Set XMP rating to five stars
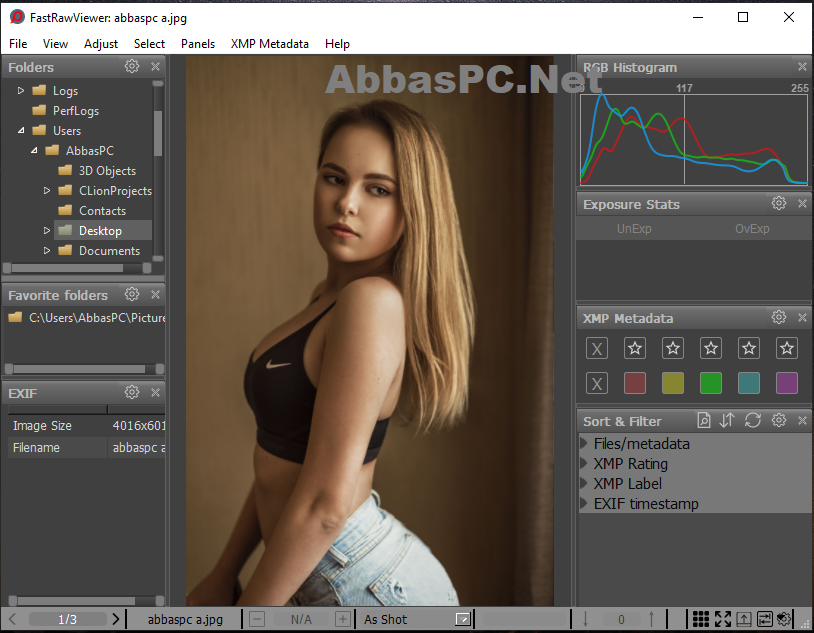Viewport: 814px width, 633px height. (786, 348)
